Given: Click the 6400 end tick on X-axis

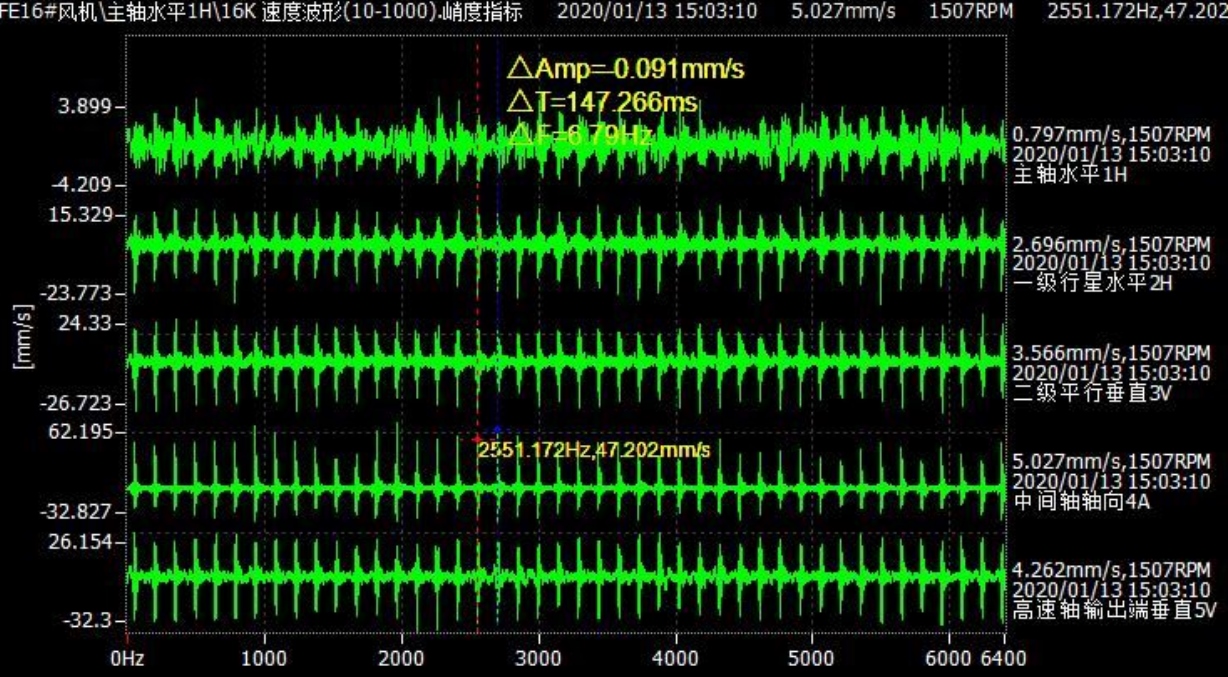Looking at the screenshot, I should click(1003, 659).
